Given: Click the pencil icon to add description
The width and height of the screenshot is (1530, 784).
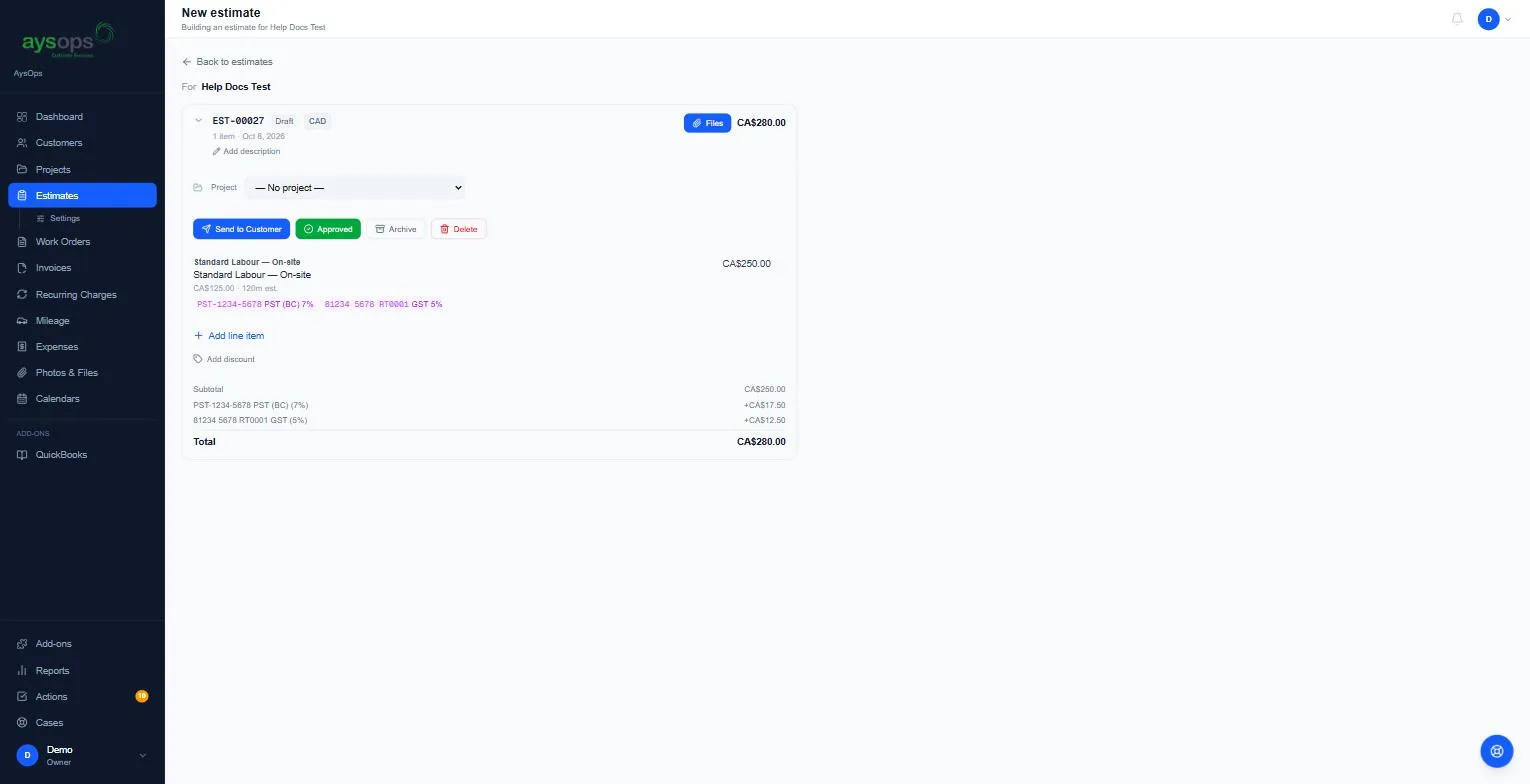Looking at the screenshot, I should click(216, 152).
